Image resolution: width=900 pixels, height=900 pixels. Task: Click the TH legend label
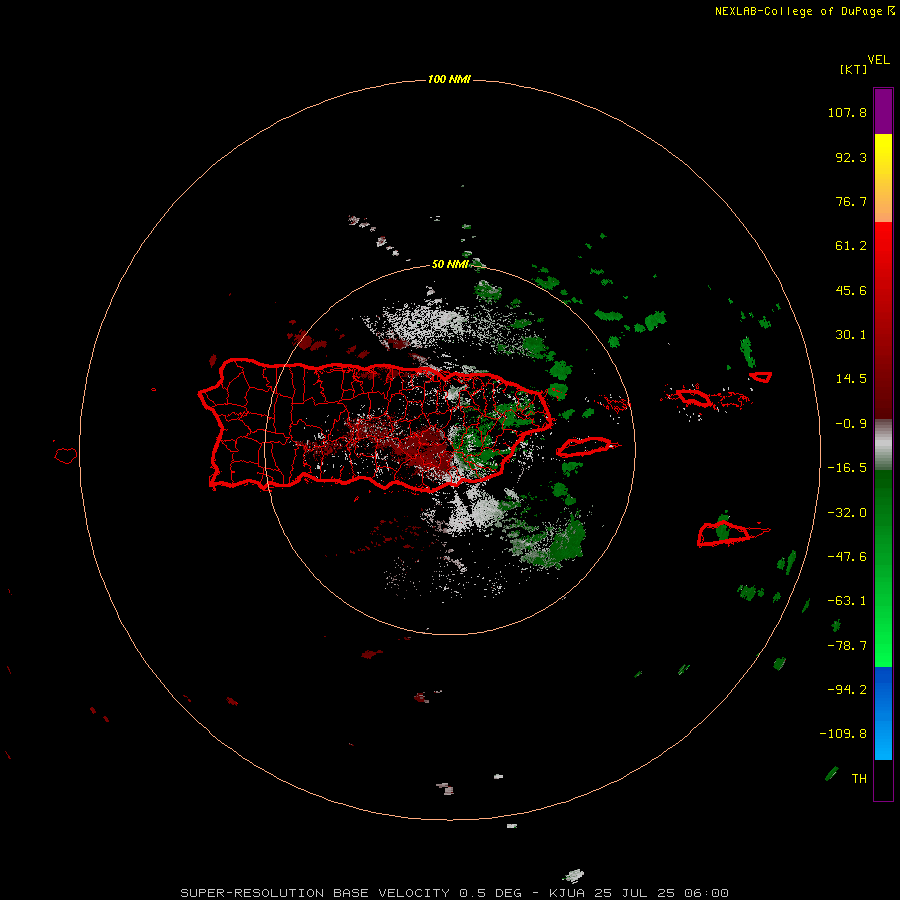click(x=859, y=779)
